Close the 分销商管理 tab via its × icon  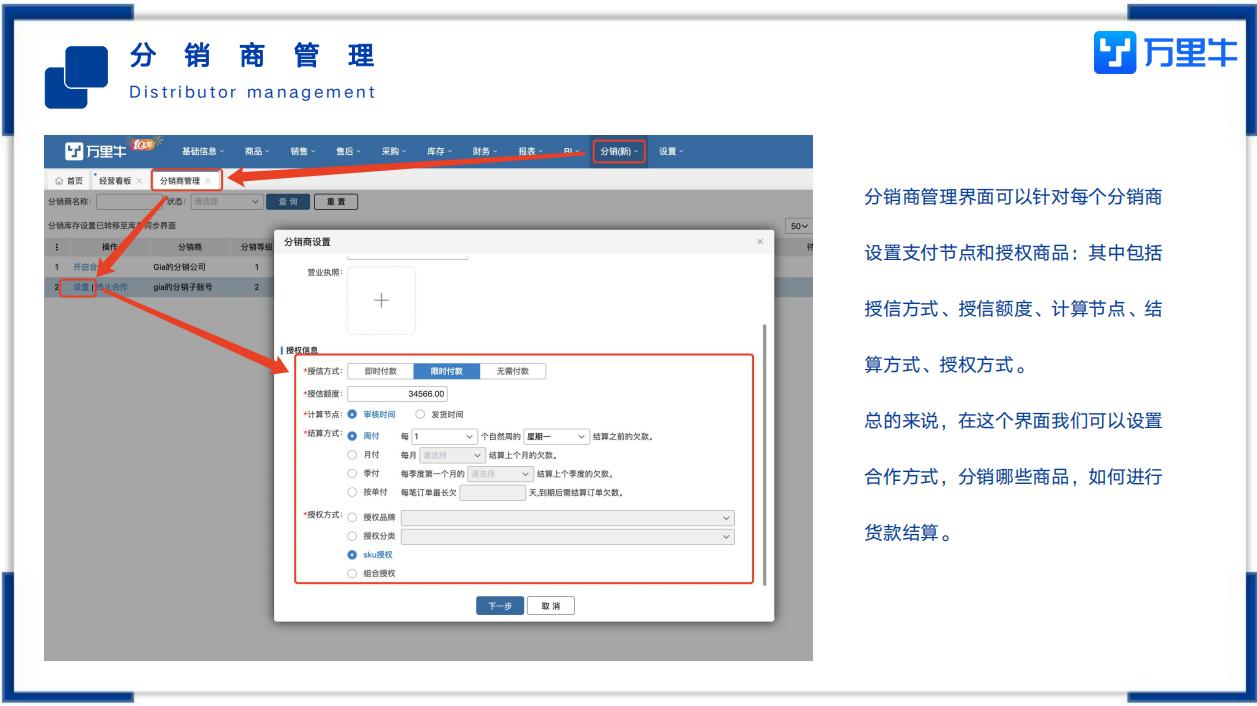tap(208, 181)
